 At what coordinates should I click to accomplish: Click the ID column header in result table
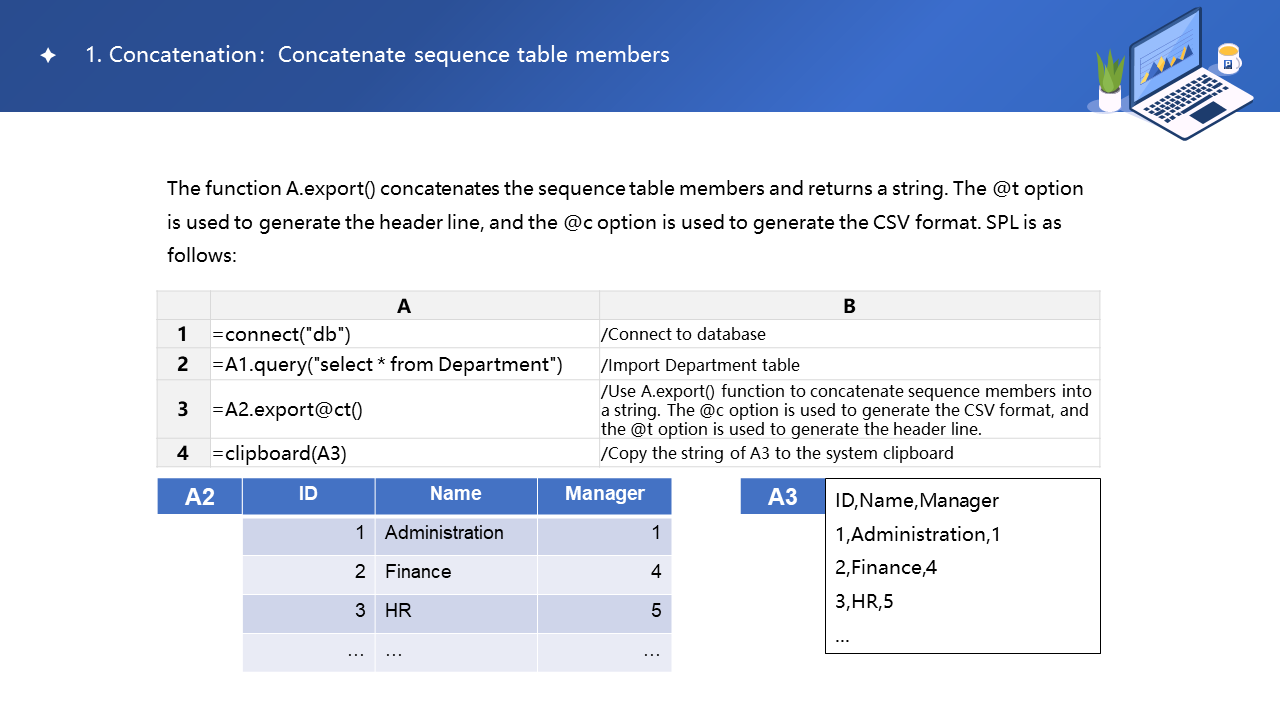point(308,494)
